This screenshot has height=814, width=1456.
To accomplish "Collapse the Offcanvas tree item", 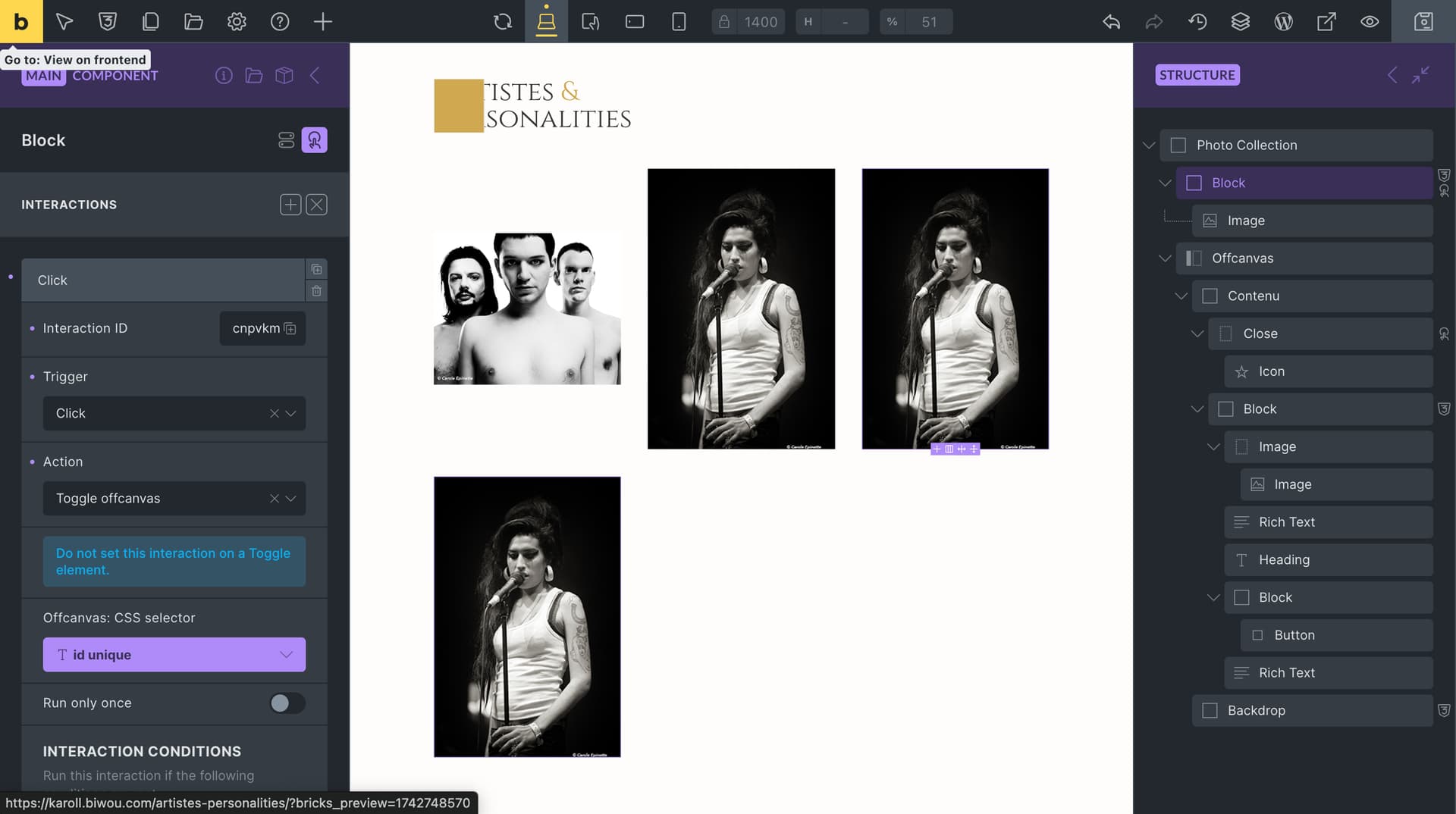I will pos(1165,258).
